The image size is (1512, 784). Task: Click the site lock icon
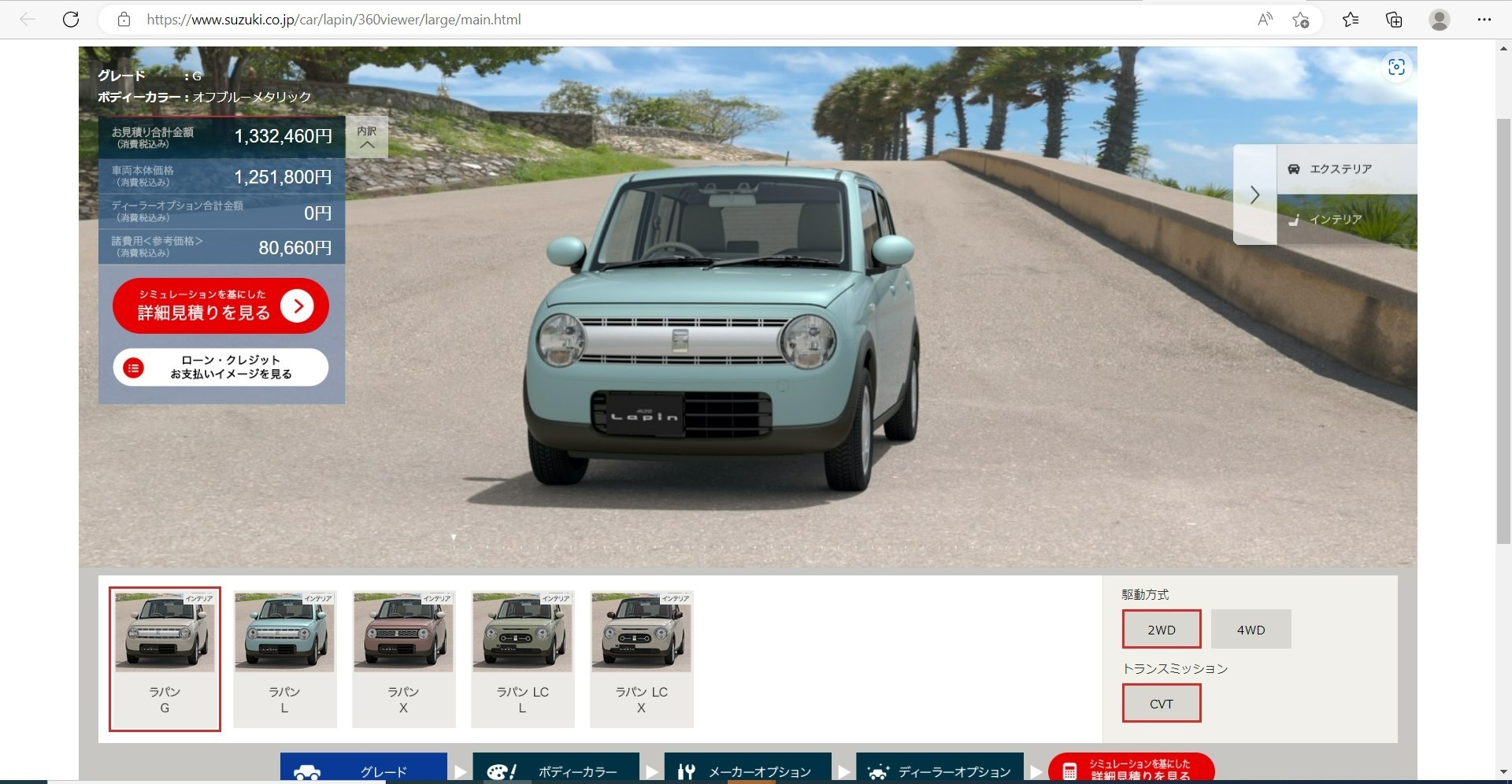(x=124, y=20)
